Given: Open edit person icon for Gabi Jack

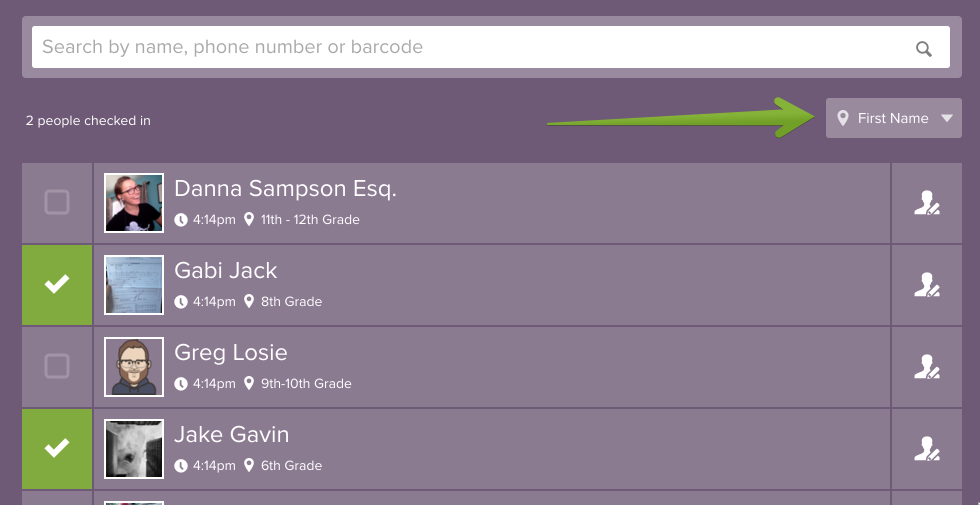Looking at the screenshot, I should [927, 285].
